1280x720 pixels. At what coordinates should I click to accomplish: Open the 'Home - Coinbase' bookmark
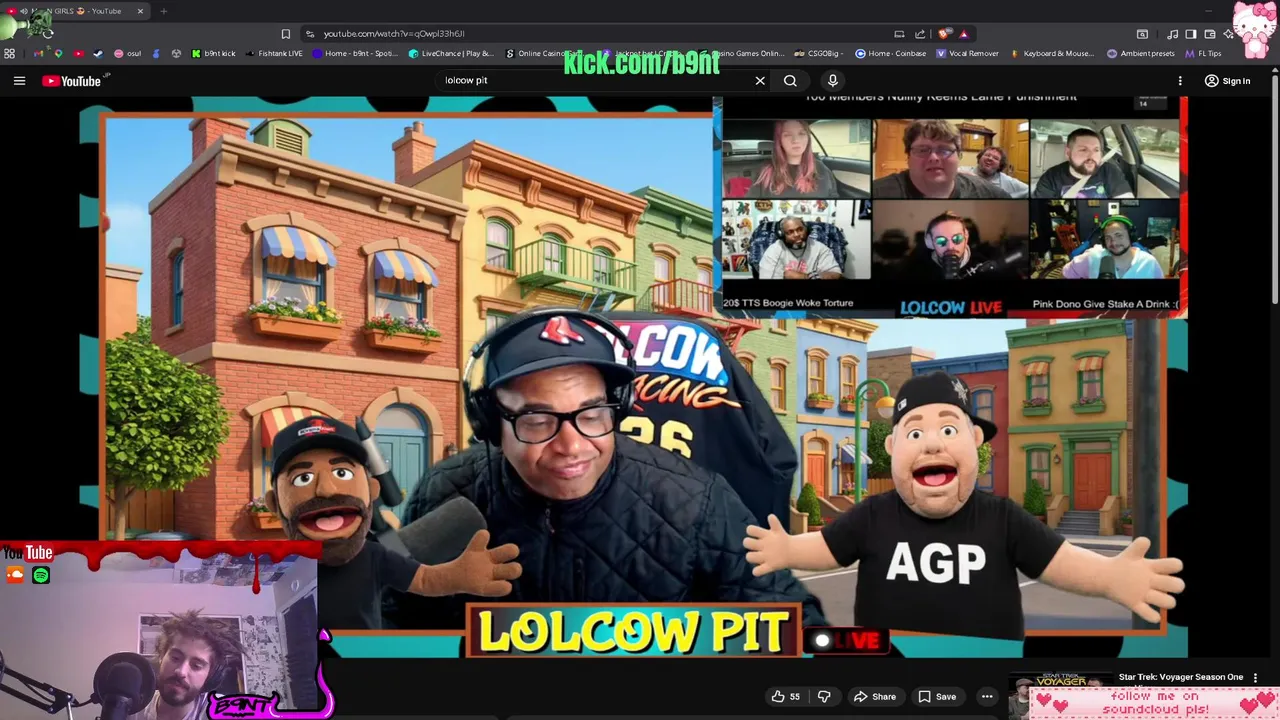890,53
